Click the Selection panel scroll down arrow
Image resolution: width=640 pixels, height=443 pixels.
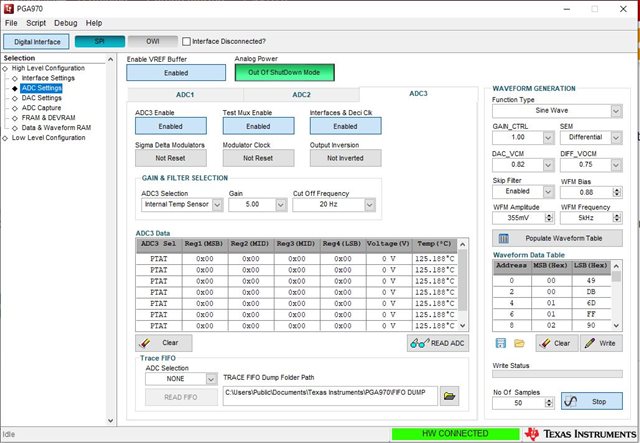pyautogui.click(x=110, y=420)
